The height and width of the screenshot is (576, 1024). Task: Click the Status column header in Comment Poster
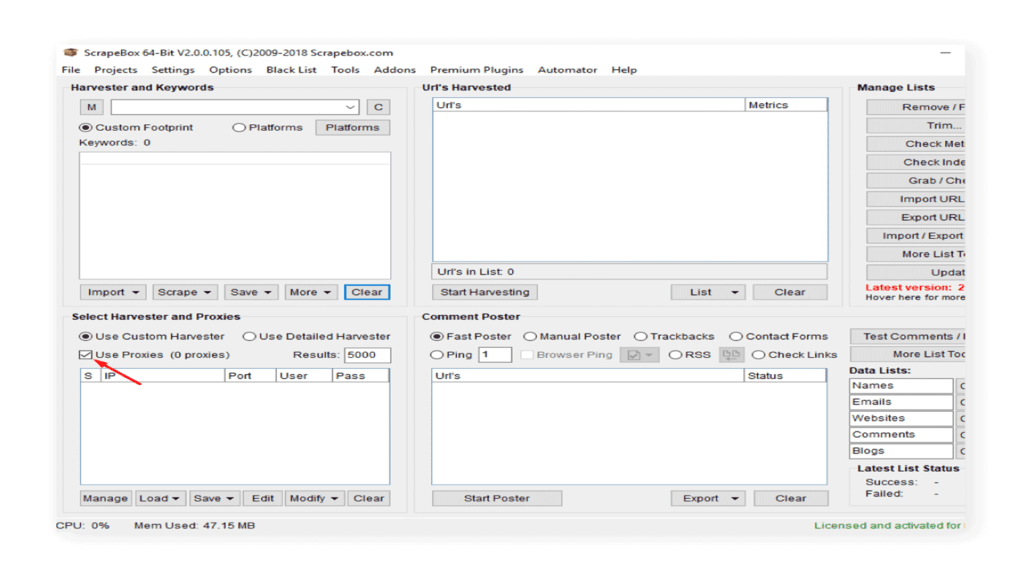[x=785, y=376]
